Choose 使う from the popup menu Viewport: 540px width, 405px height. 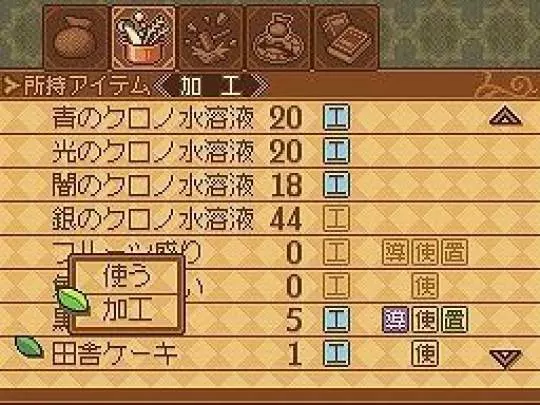click(x=127, y=276)
